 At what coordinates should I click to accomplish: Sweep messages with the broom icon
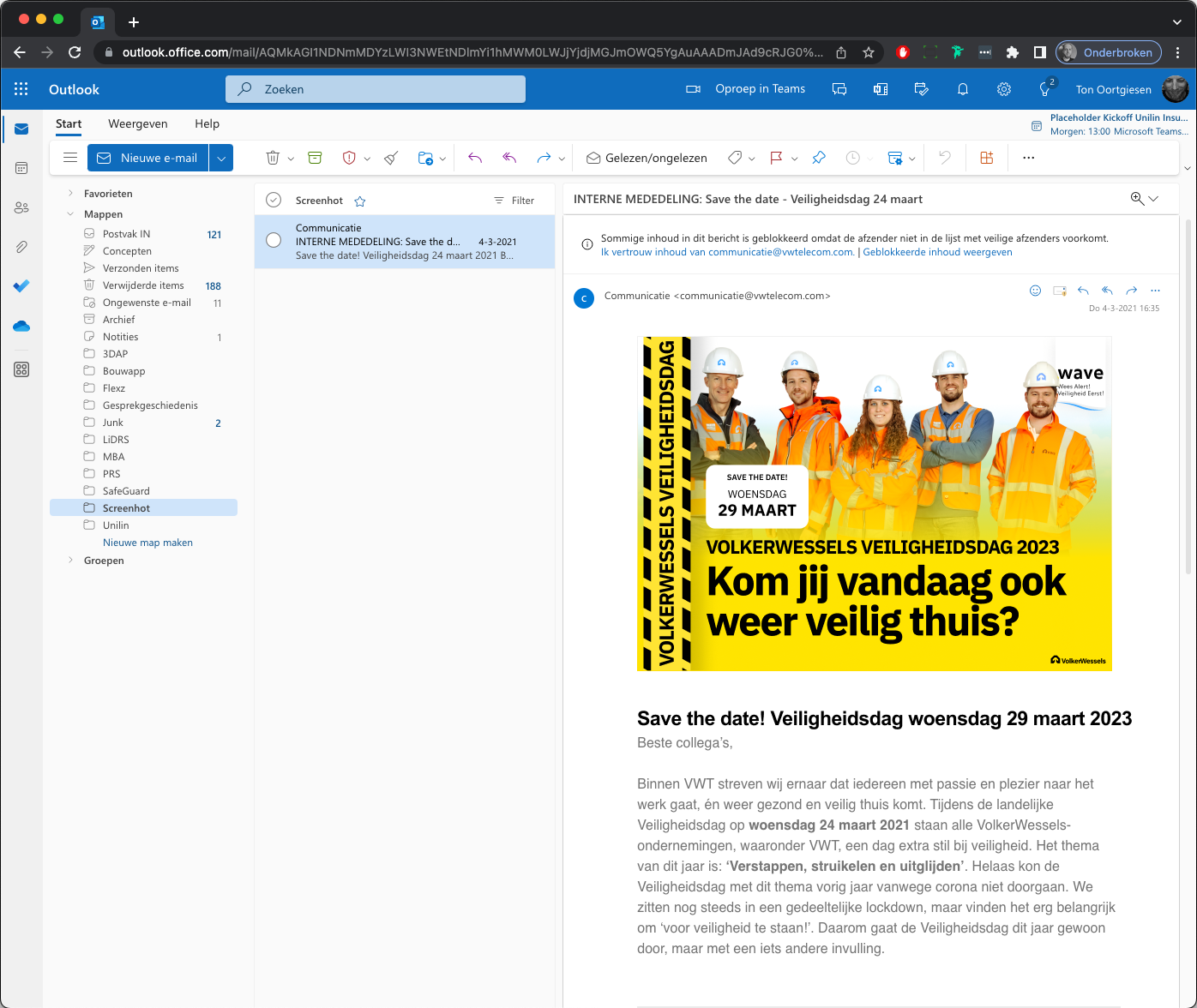(x=391, y=158)
